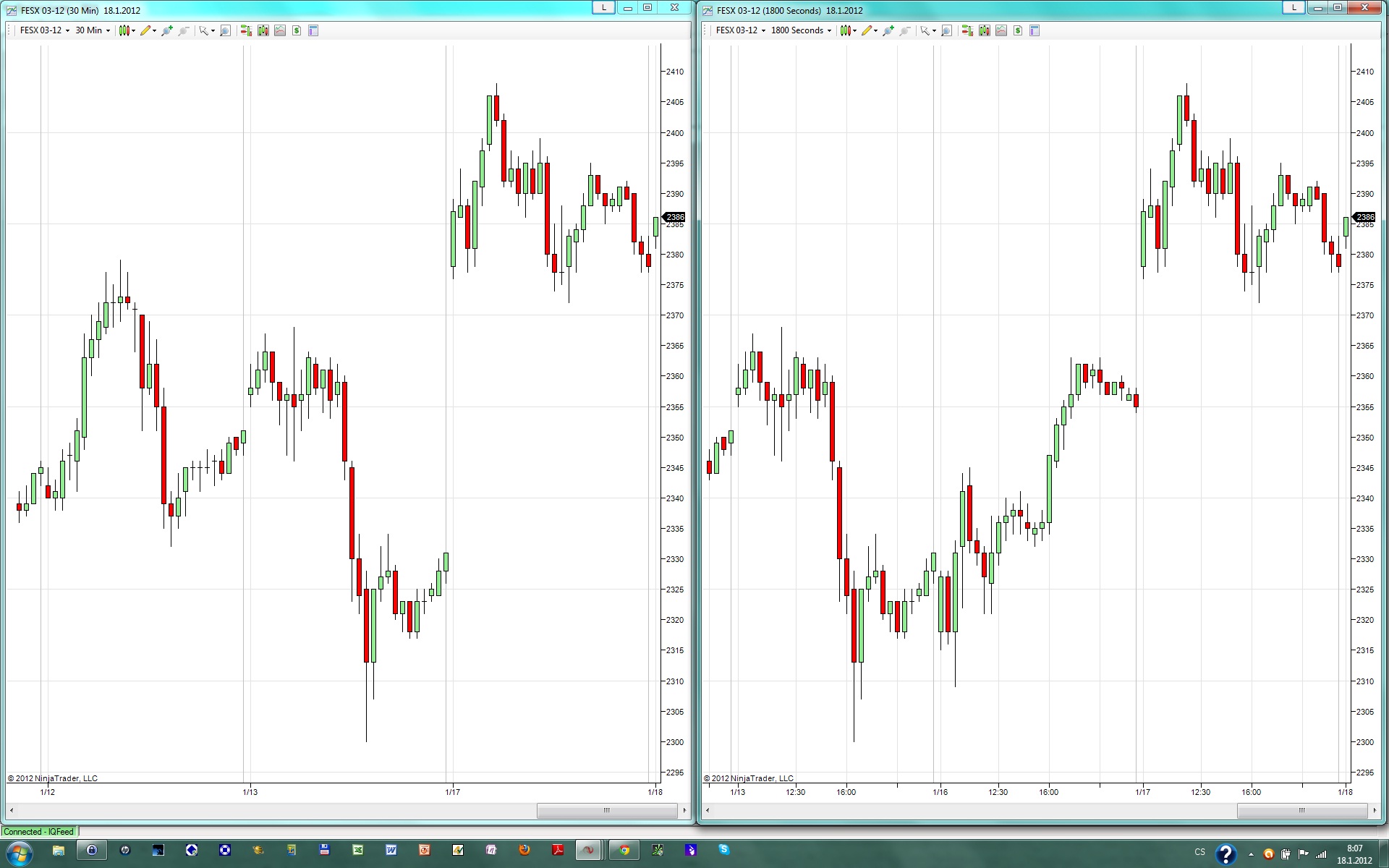The height and width of the screenshot is (868, 1389).
Task: Toggle the L link button on left chart
Action: point(603,8)
